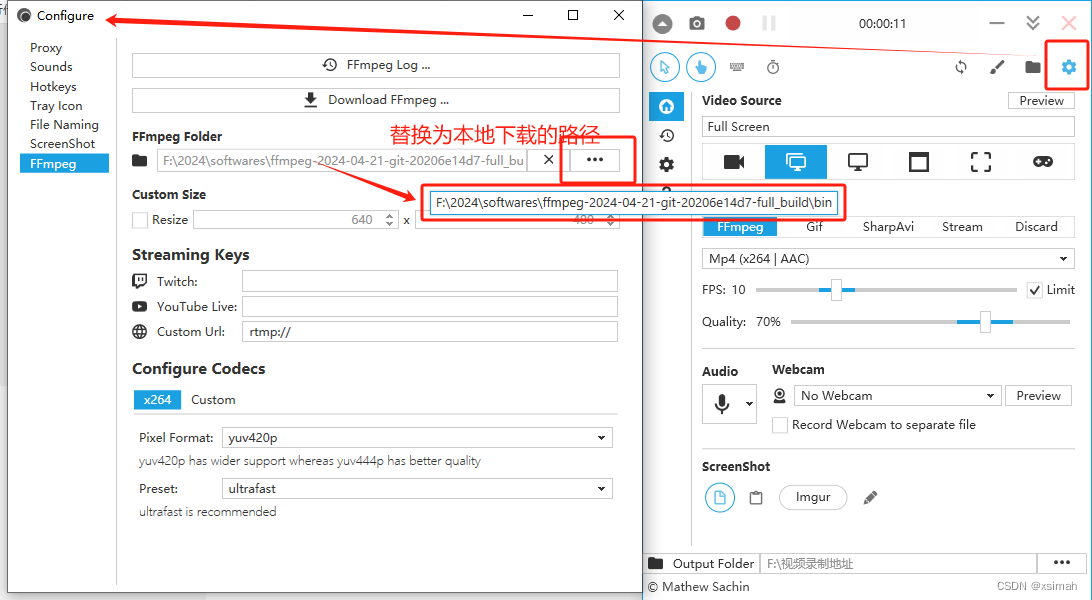
Task: Toggle the timer stopwatch icon
Action: pyautogui.click(x=773, y=68)
